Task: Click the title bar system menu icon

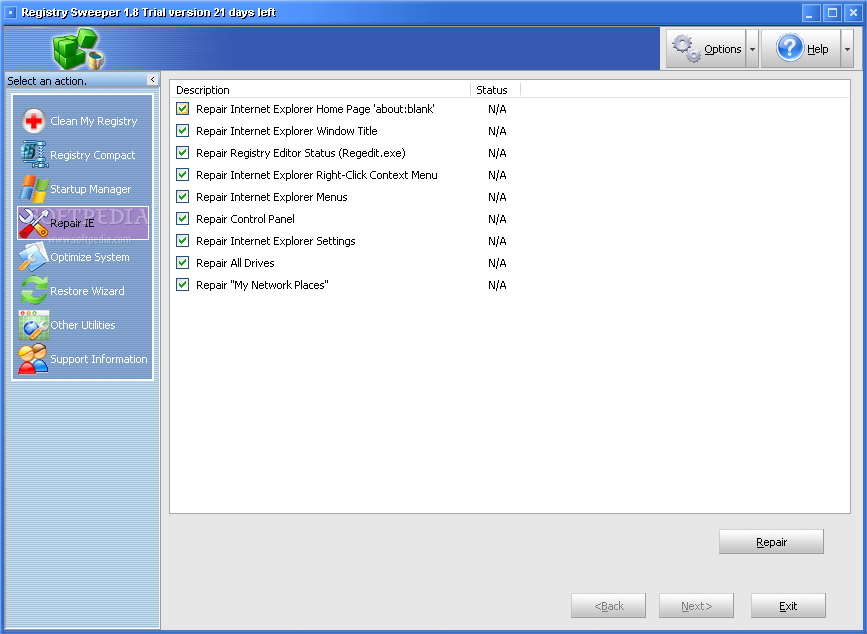Action: (10, 12)
